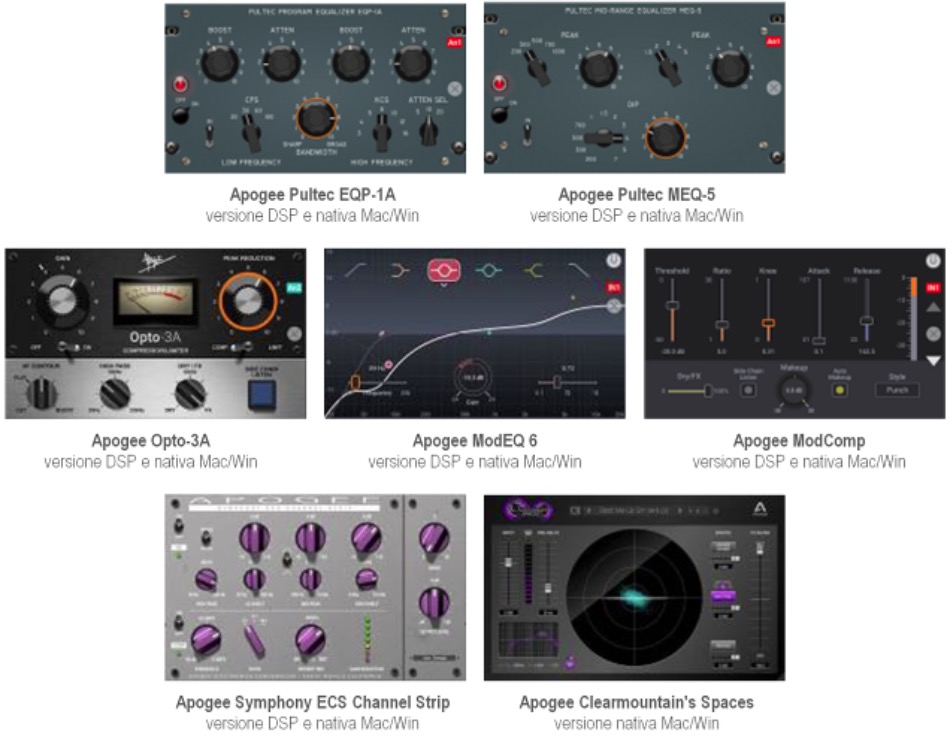Click the blue Side Chain Listen button on Opto-3A
Screen dimensions: 950x750
pyautogui.click(x=262, y=395)
